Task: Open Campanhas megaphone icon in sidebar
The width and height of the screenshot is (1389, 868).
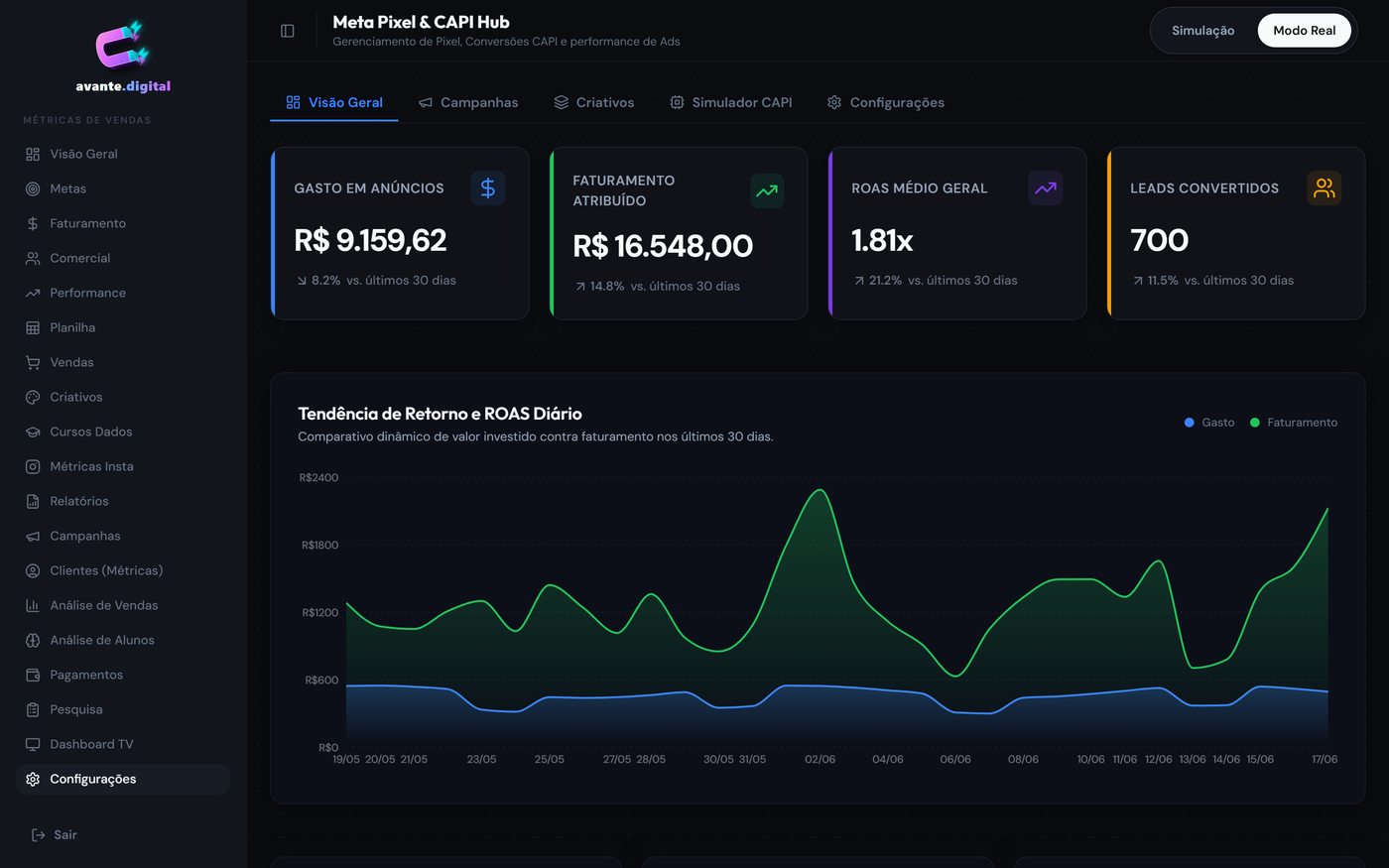Action: 33,536
